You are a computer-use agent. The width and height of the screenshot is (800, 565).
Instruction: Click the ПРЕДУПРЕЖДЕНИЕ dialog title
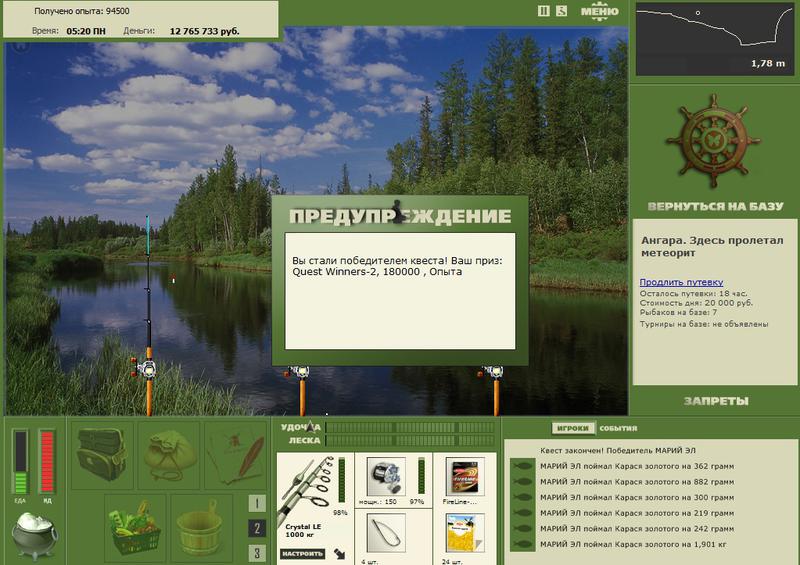click(400, 216)
